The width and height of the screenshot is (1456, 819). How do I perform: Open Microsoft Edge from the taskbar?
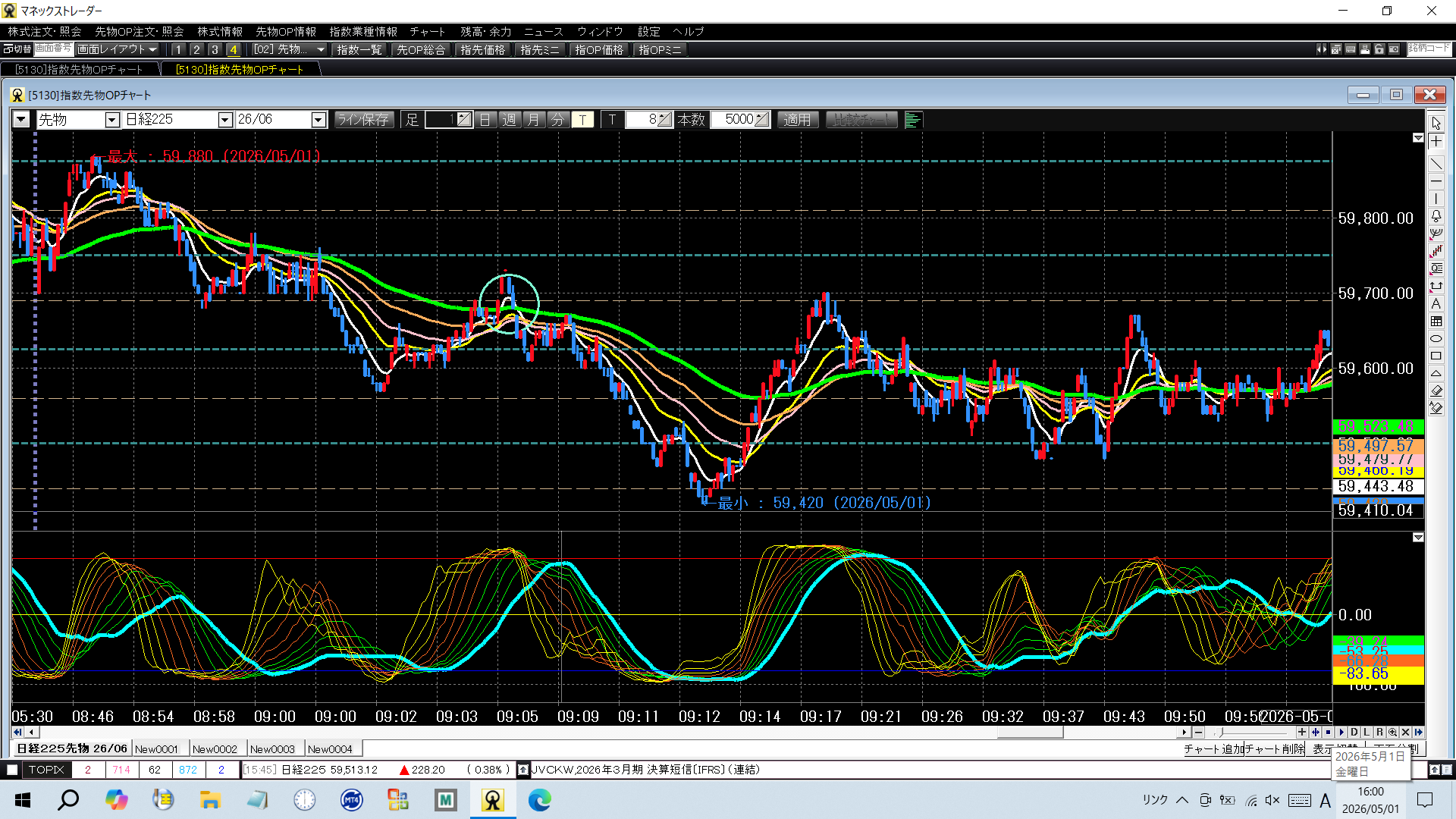pos(540,800)
